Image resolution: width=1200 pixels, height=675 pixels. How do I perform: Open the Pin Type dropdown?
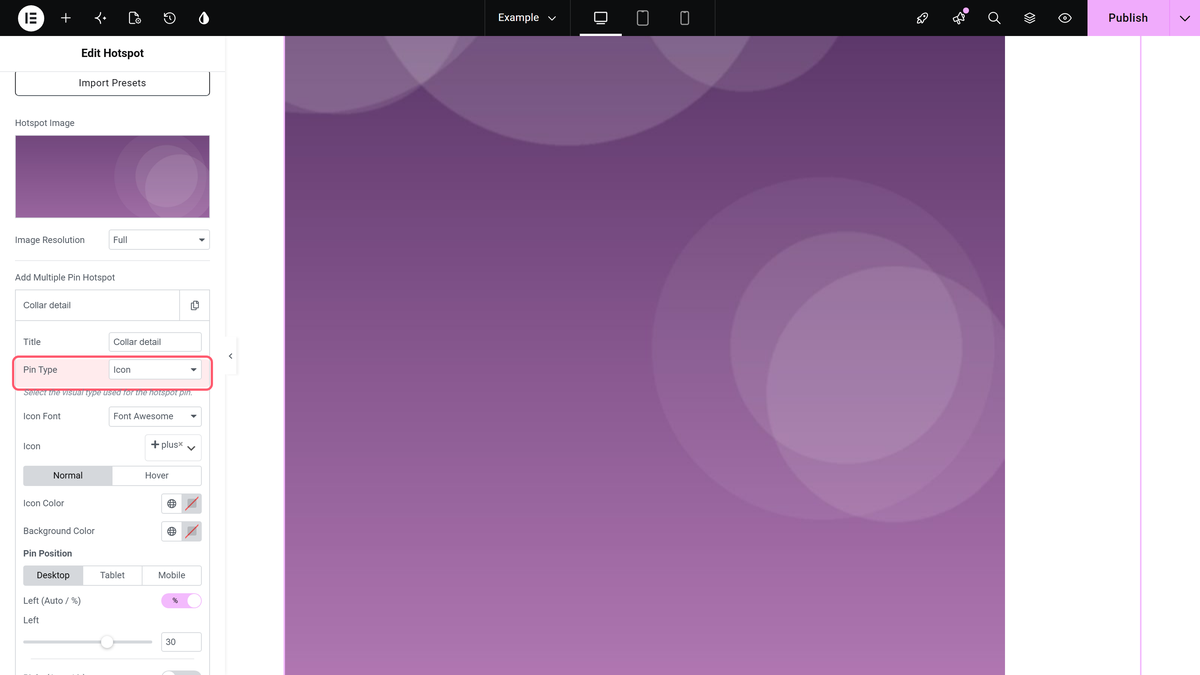155,370
